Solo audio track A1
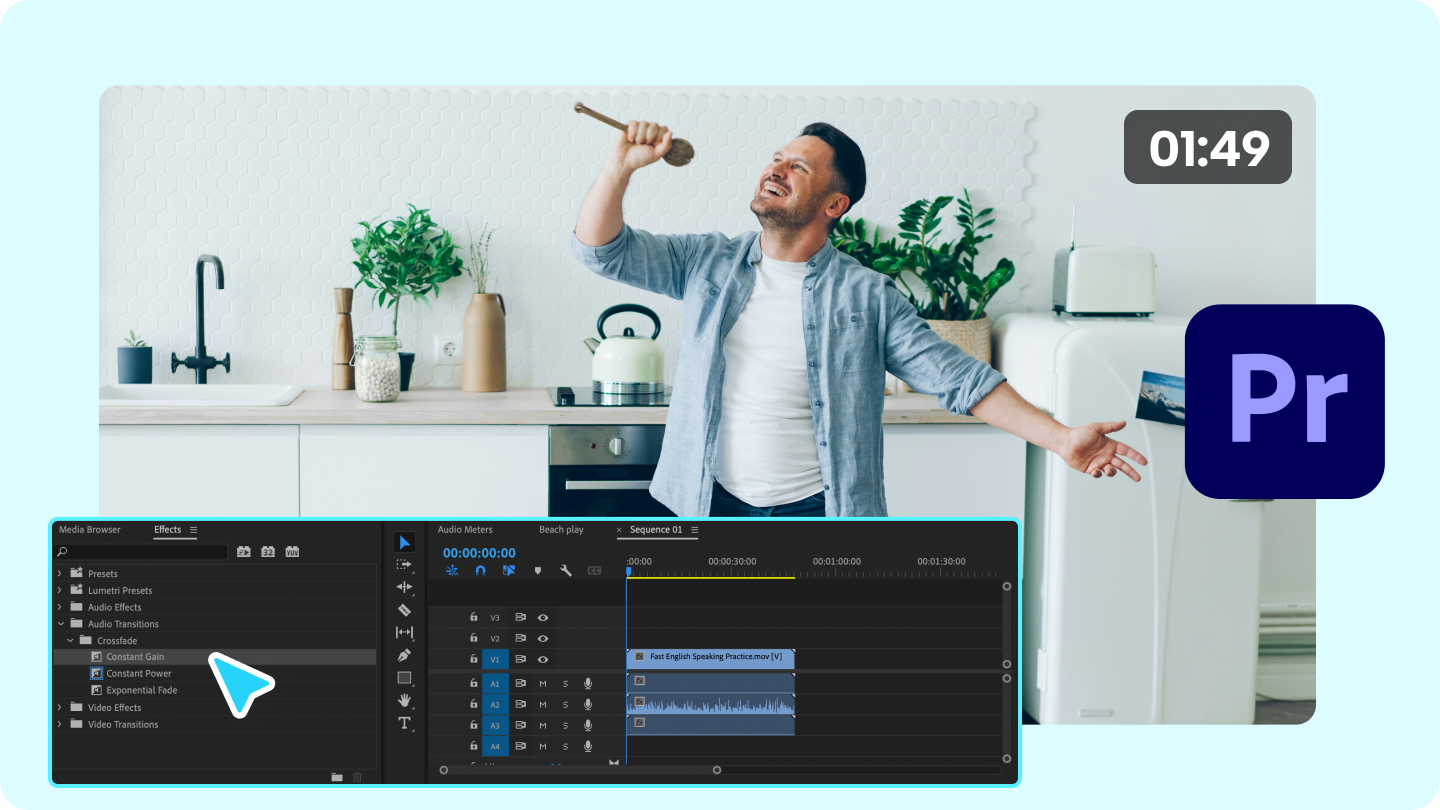Screen dimensions: 1440x810 [565, 683]
